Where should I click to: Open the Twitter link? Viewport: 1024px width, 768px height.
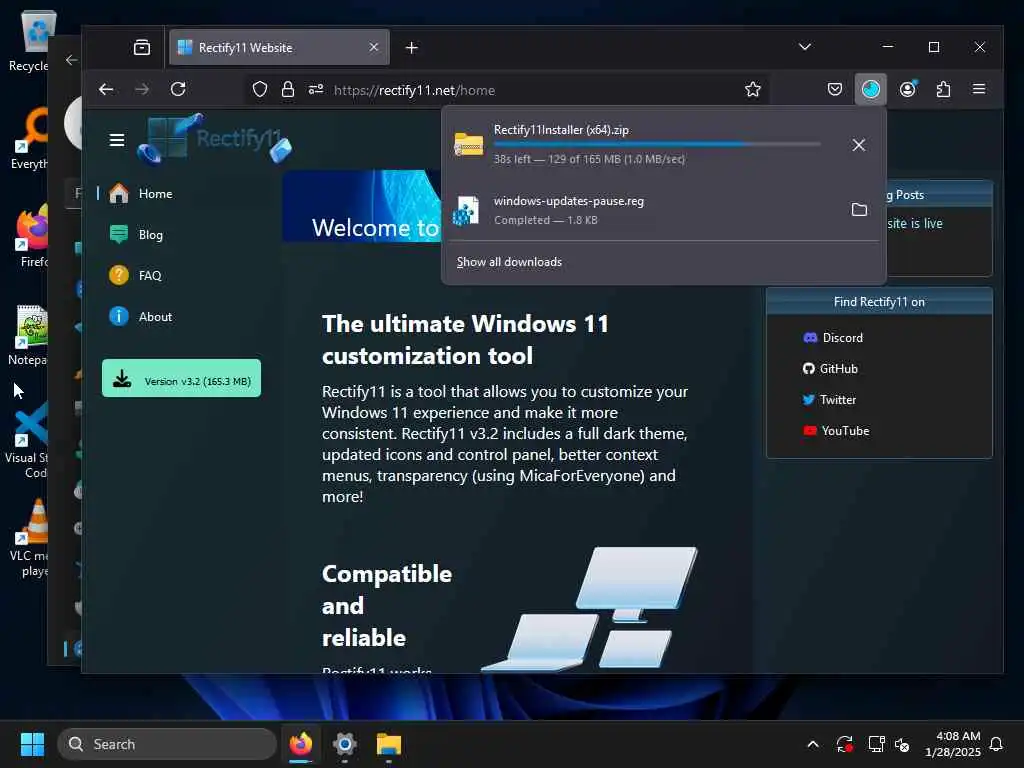(x=829, y=400)
